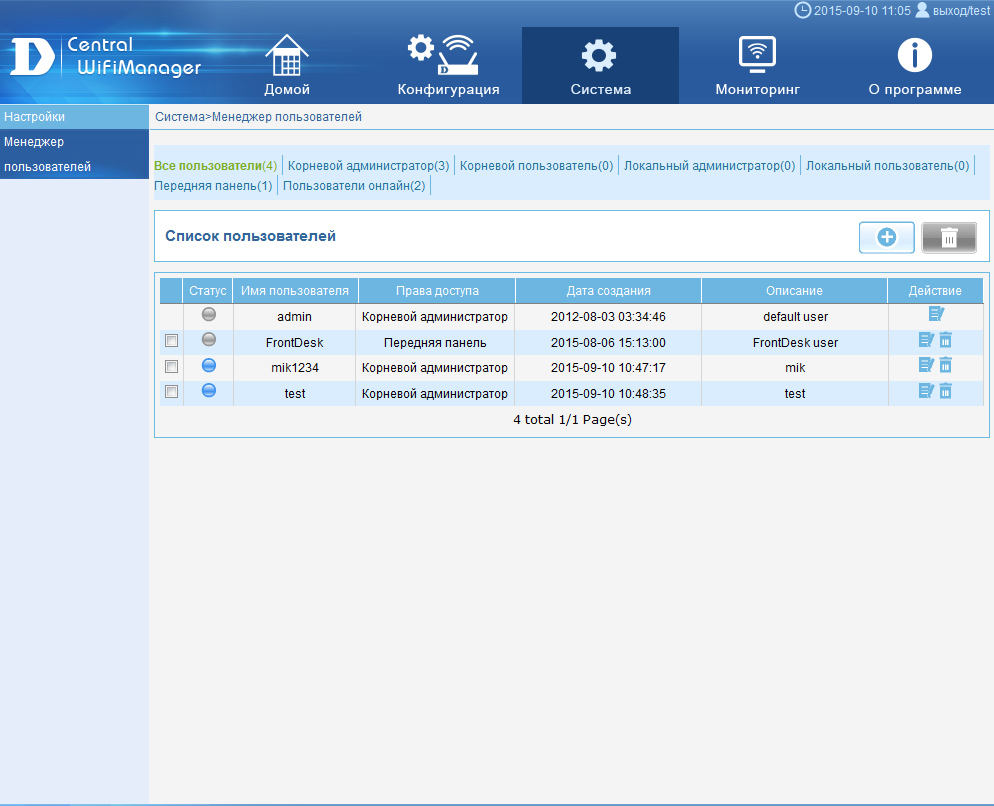
Task: Click the Имя пользователя column header
Action: [x=295, y=291]
